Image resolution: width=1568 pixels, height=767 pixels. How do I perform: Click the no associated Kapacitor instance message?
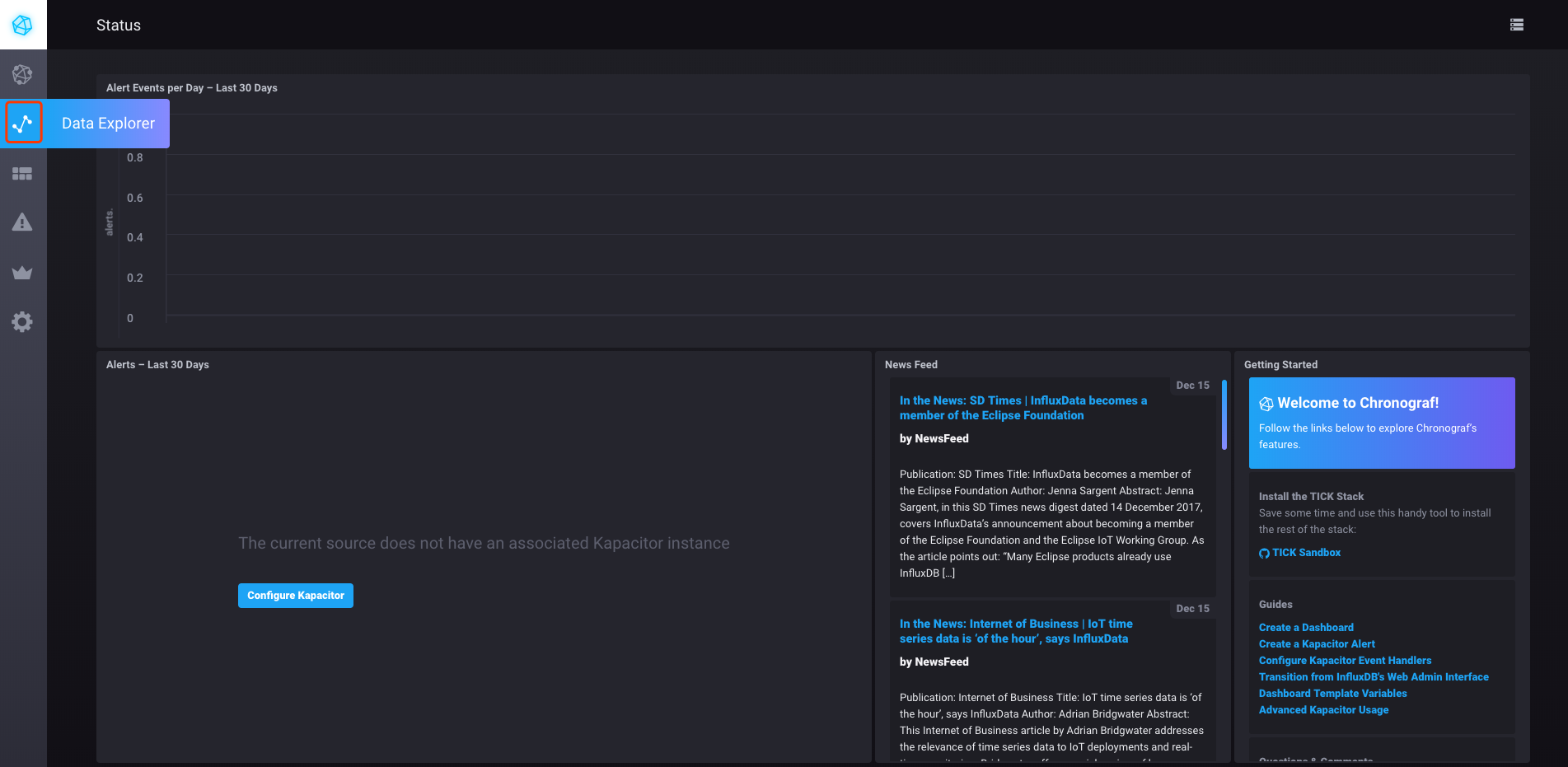coord(484,544)
